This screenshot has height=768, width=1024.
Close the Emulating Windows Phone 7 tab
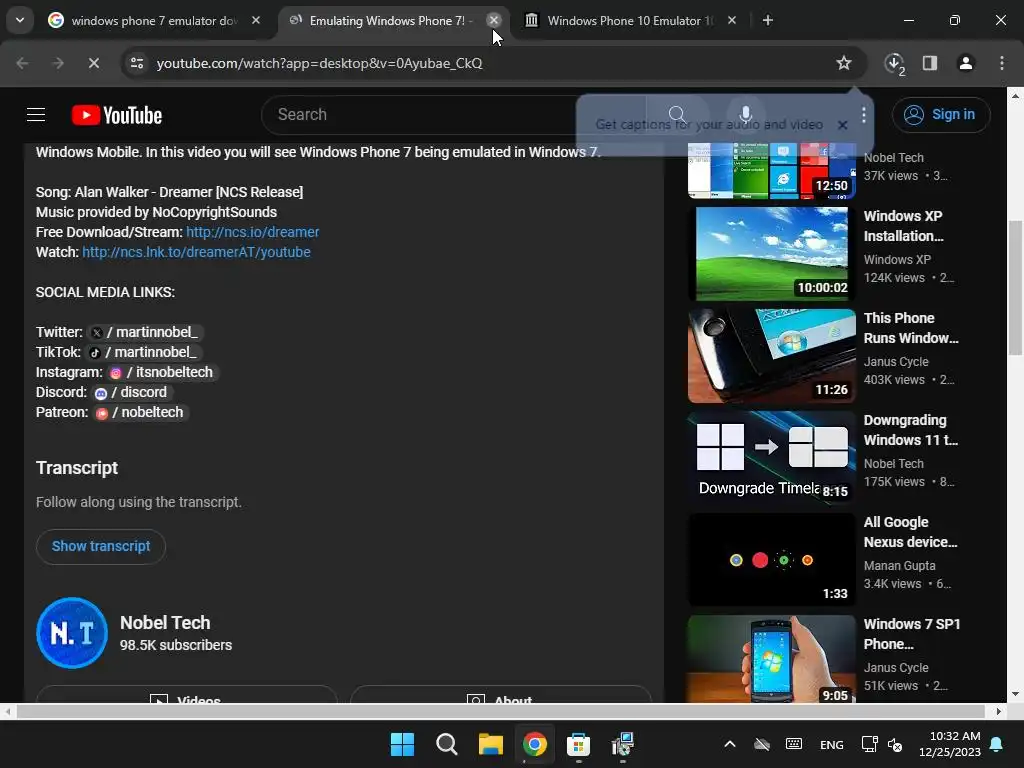(x=494, y=20)
